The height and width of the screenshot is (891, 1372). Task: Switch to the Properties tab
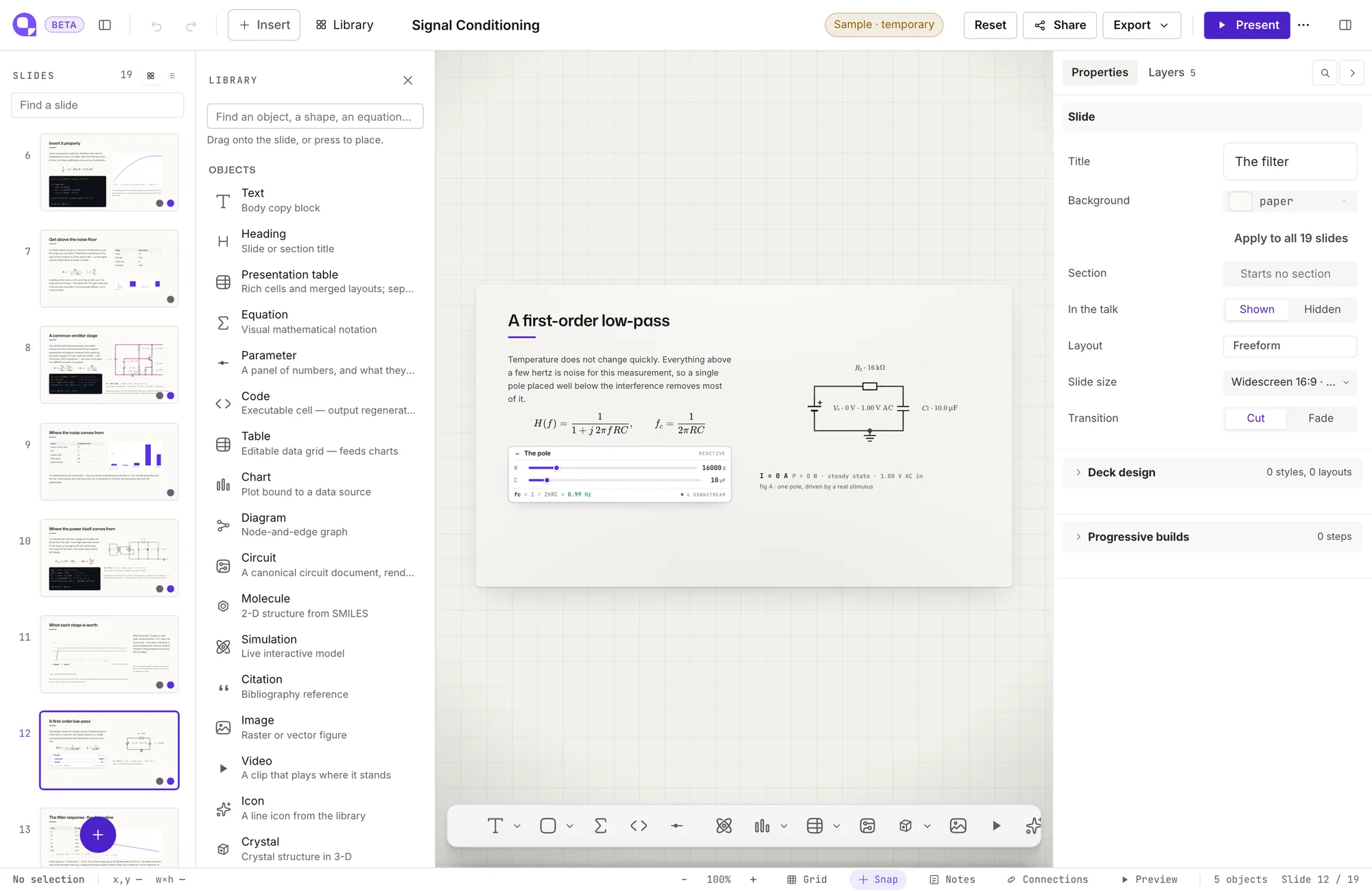click(x=1100, y=73)
